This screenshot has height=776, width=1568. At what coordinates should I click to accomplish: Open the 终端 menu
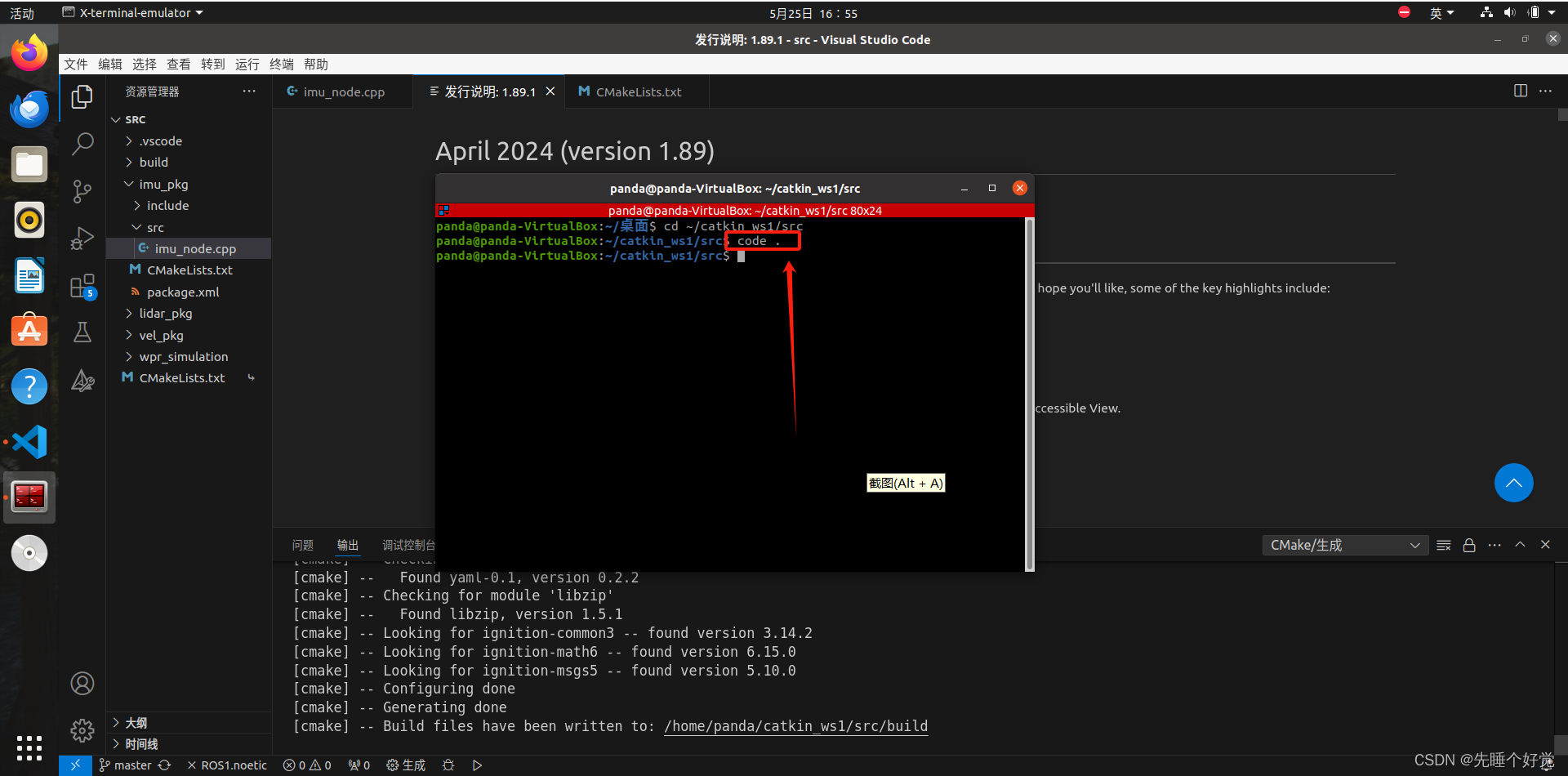(282, 65)
